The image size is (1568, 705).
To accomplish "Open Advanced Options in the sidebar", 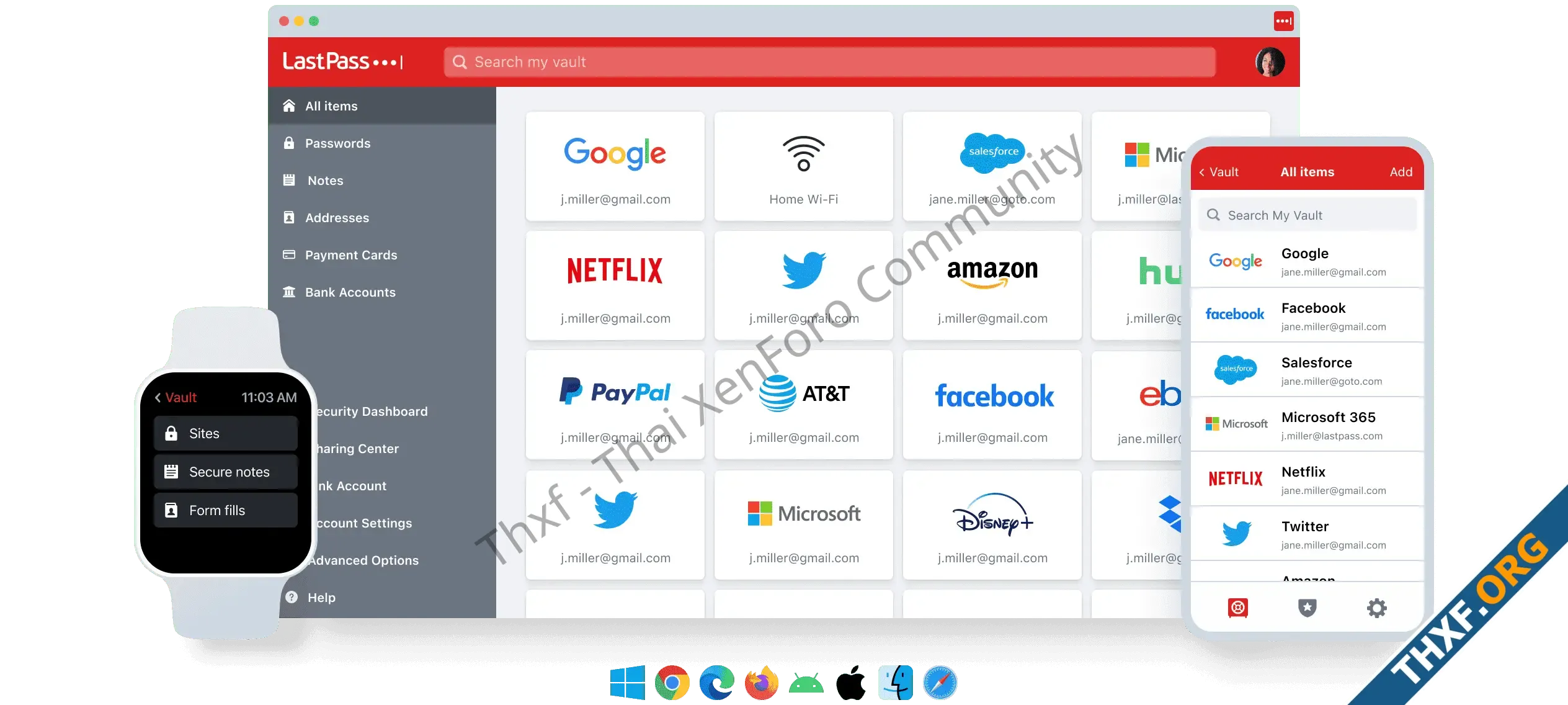I will tap(364, 560).
